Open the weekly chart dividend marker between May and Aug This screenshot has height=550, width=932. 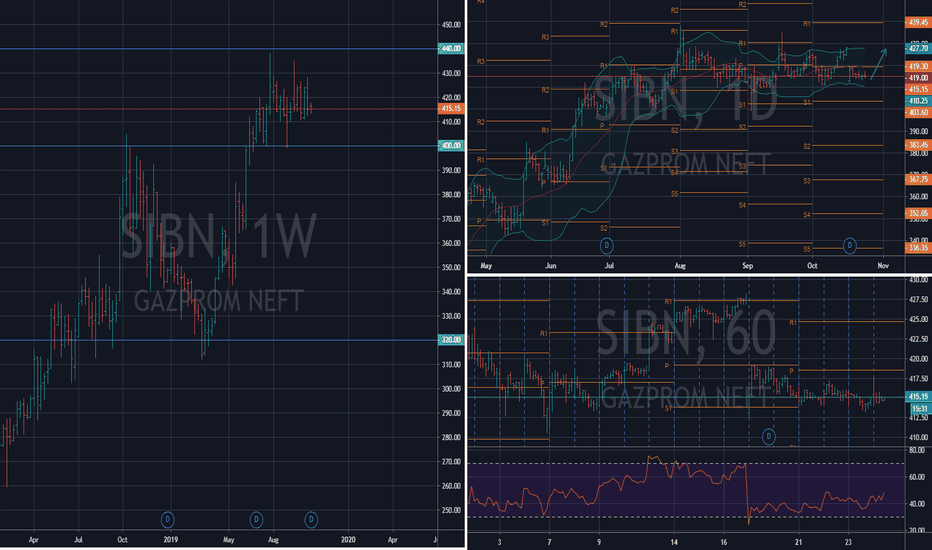point(256,520)
